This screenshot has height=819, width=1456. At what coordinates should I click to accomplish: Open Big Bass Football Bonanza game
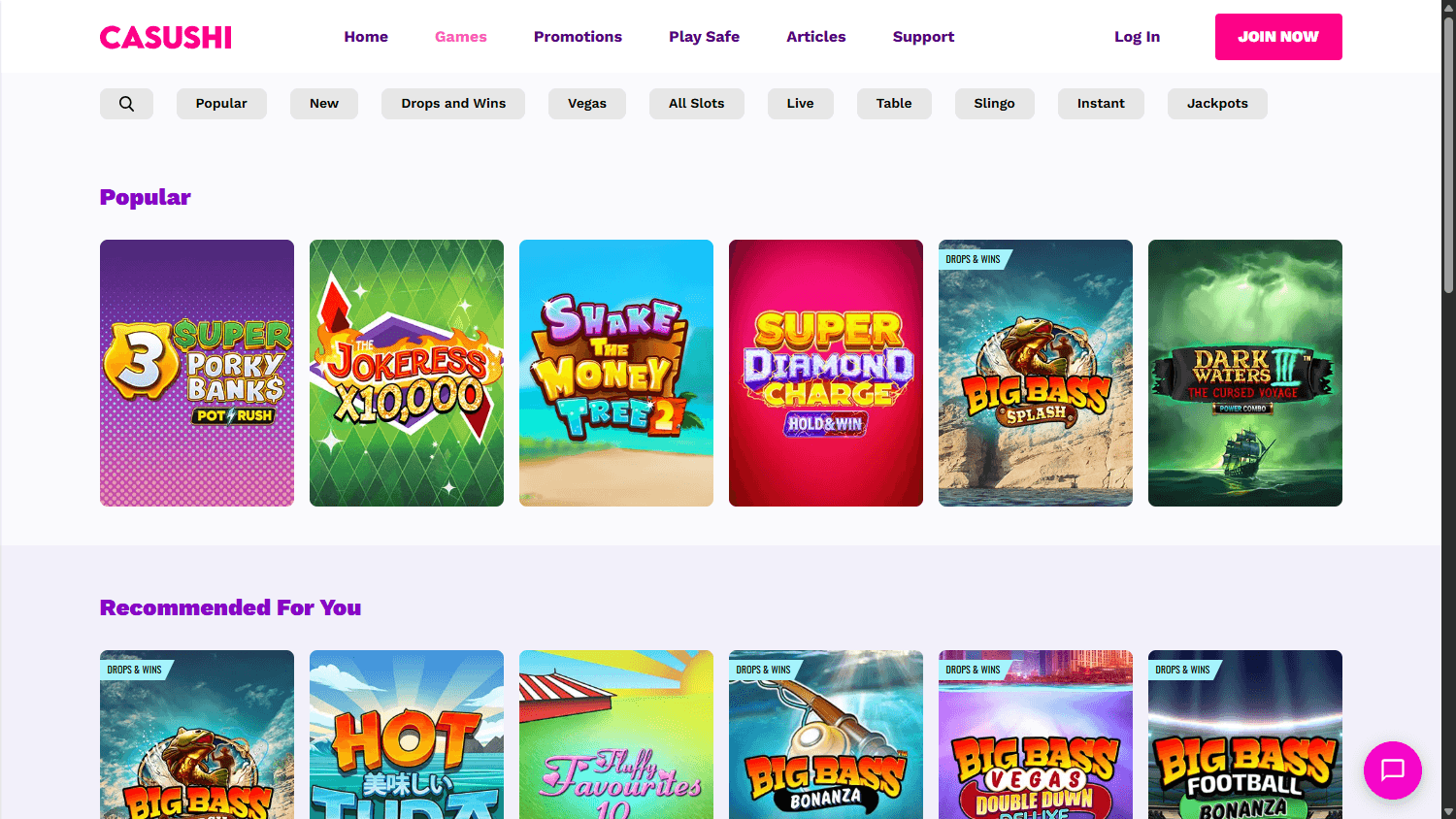(x=1245, y=735)
